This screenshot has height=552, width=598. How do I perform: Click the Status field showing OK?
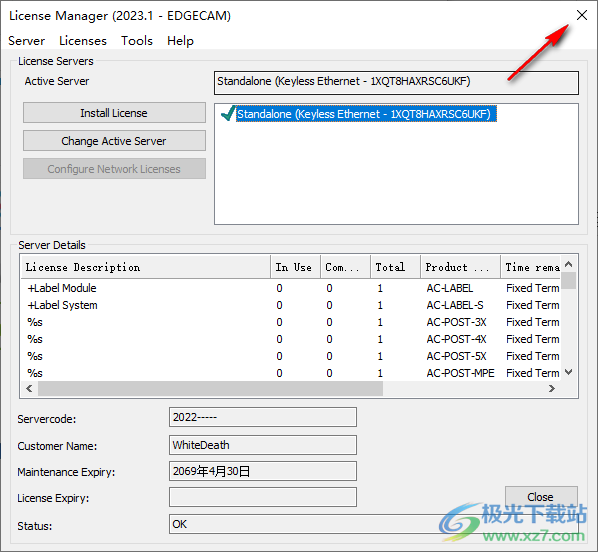click(373, 524)
